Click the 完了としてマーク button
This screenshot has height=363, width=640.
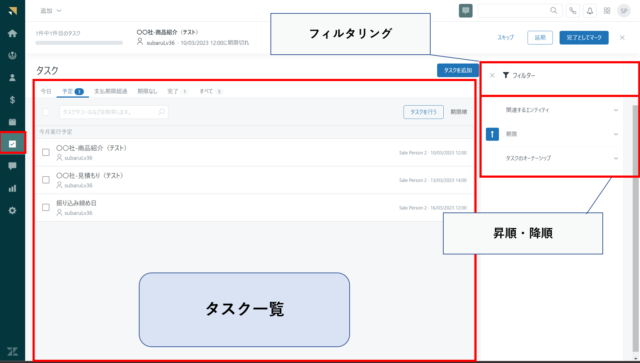point(584,38)
